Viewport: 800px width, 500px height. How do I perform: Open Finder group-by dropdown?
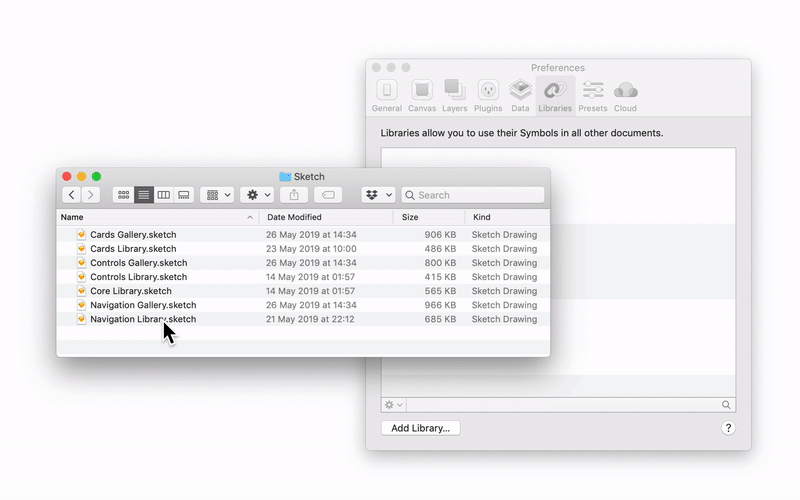tap(217, 195)
